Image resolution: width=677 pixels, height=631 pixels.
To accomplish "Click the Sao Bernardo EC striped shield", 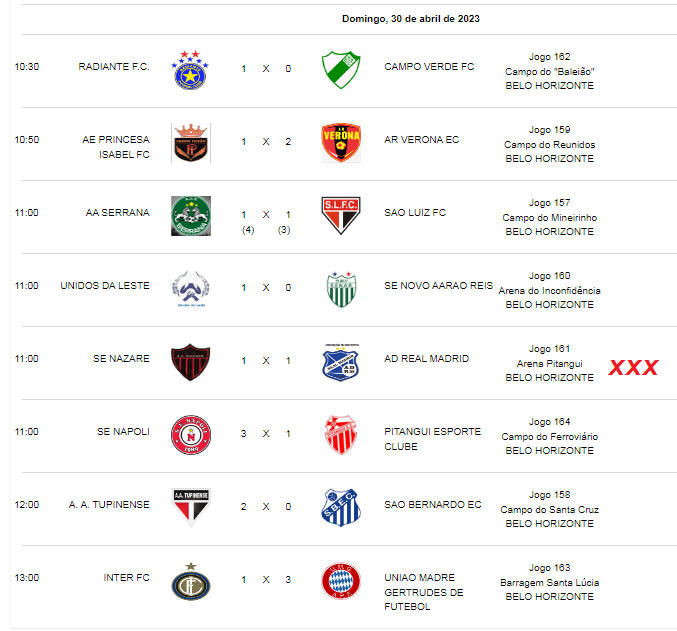I will pyautogui.click(x=341, y=508).
